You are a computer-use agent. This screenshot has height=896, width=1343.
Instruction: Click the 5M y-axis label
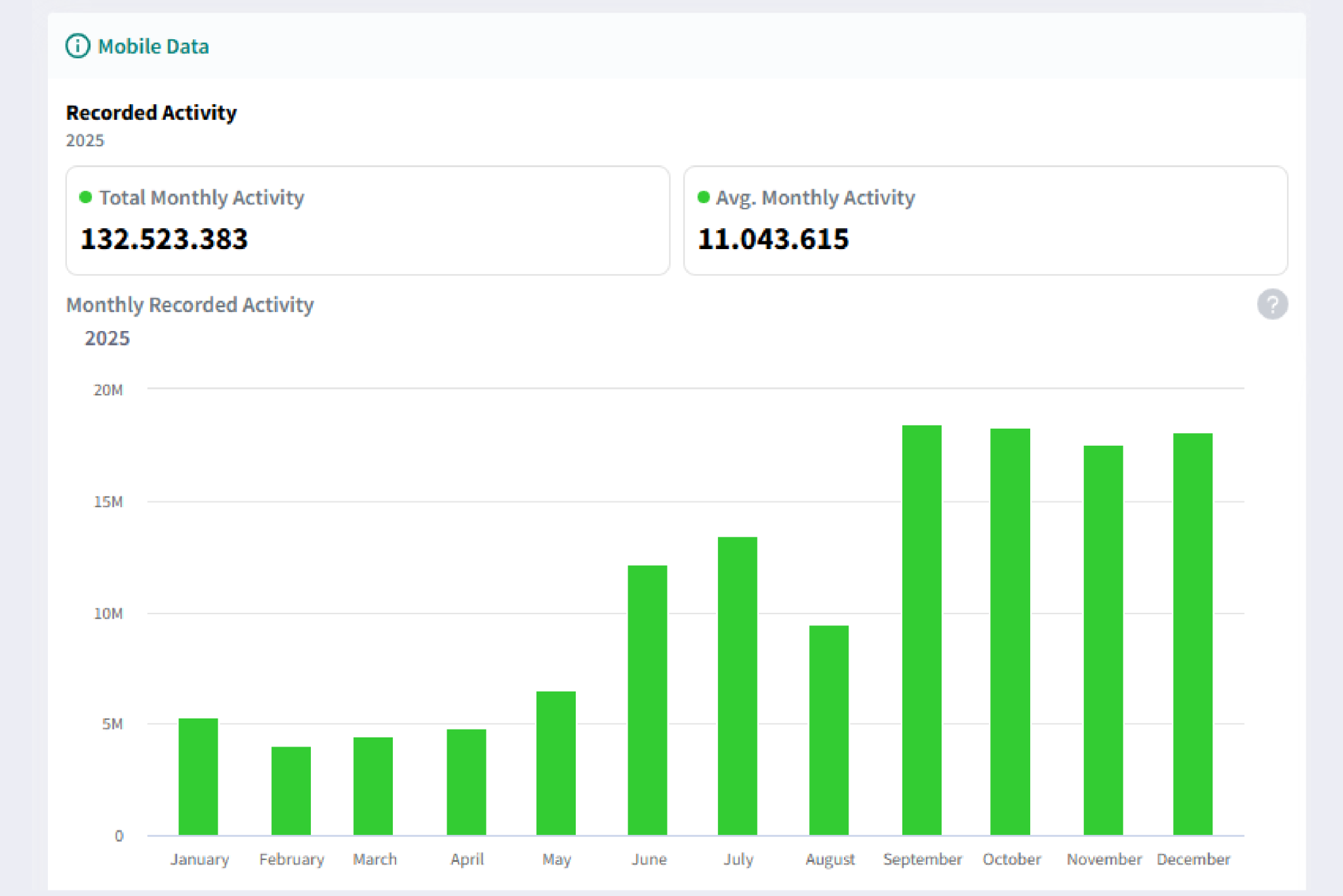pyautogui.click(x=112, y=724)
